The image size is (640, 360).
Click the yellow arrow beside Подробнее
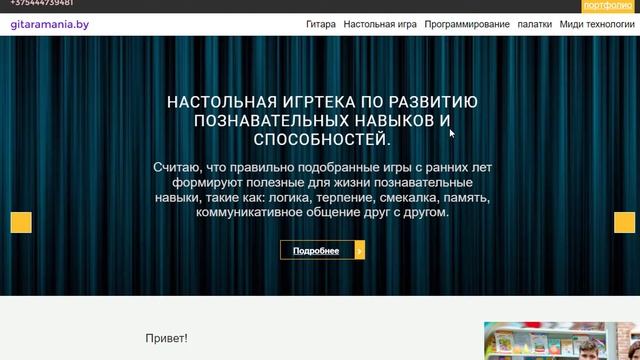[360, 250]
